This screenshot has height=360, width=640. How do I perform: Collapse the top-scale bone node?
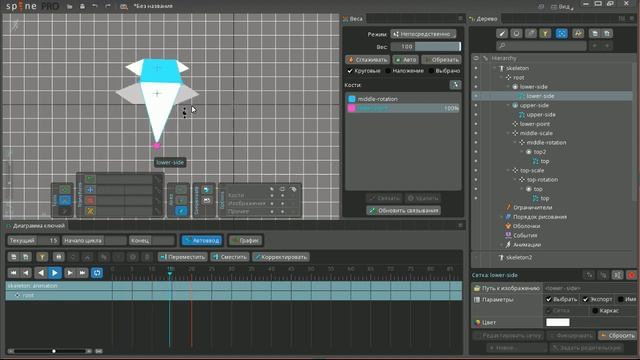(509, 170)
